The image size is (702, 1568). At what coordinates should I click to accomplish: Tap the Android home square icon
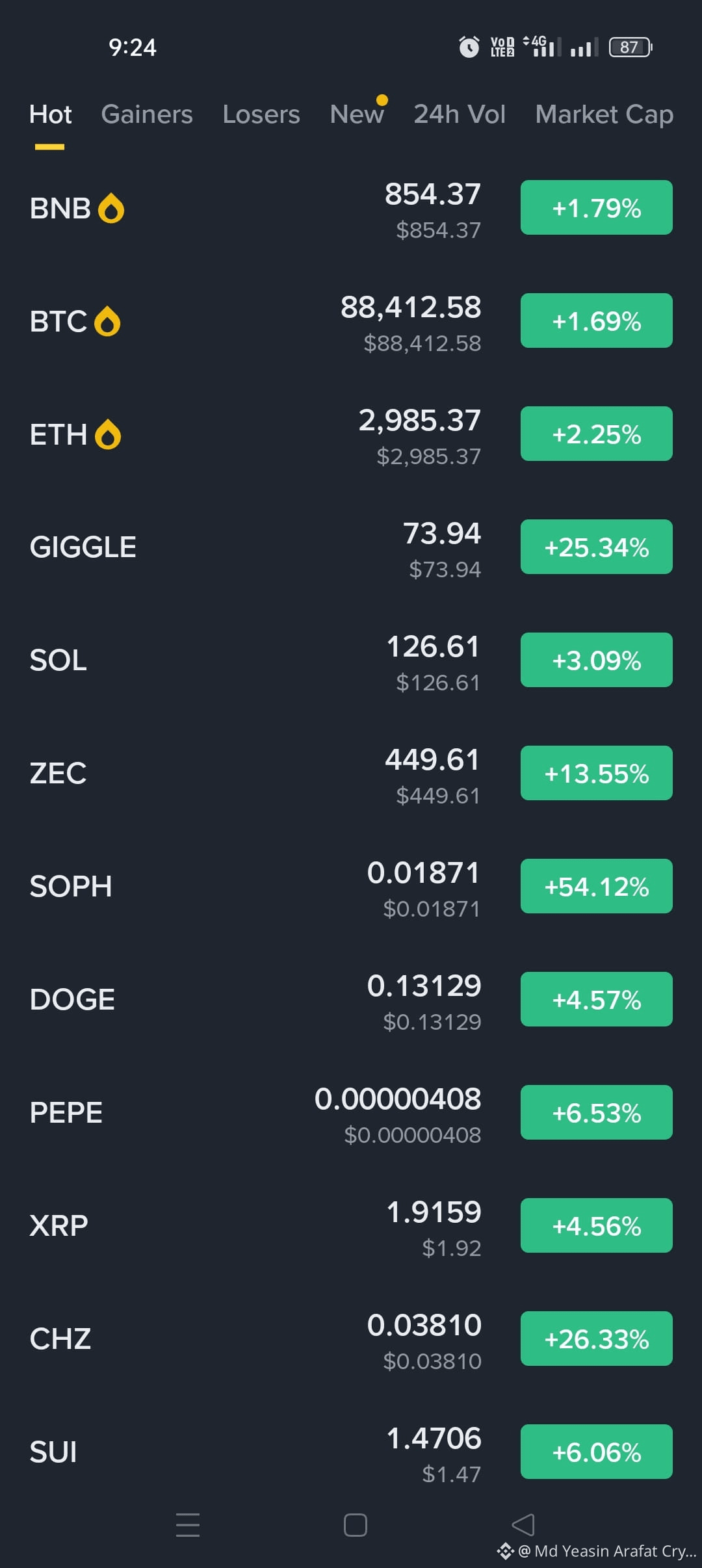pyautogui.click(x=355, y=1524)
